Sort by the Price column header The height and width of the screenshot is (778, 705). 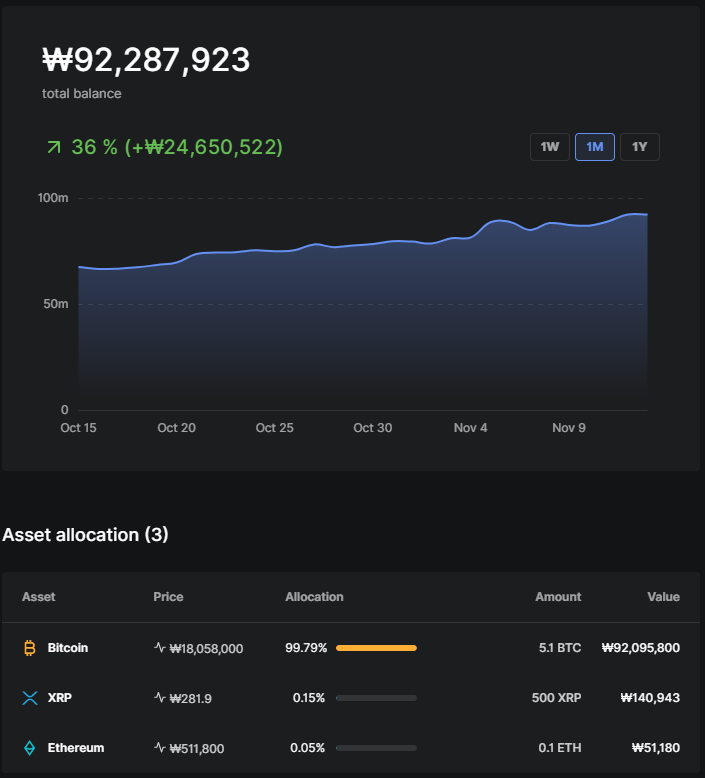tap(168, 597)
